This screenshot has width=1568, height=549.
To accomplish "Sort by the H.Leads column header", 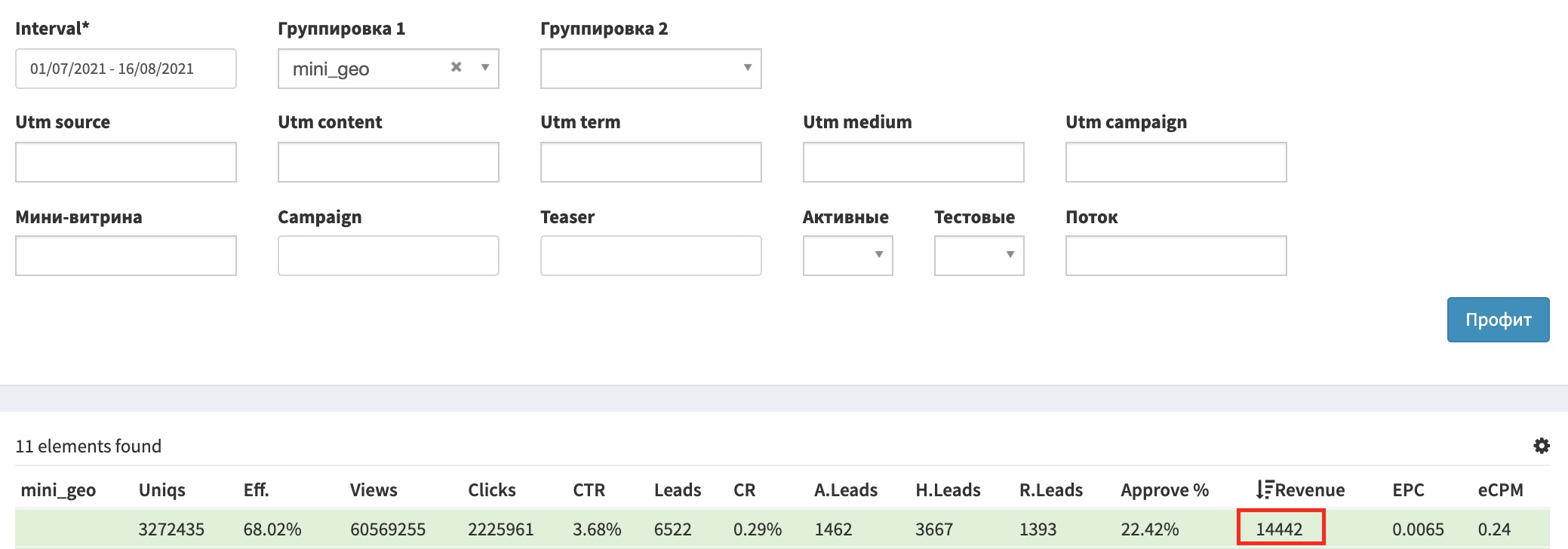I will 948,490.
